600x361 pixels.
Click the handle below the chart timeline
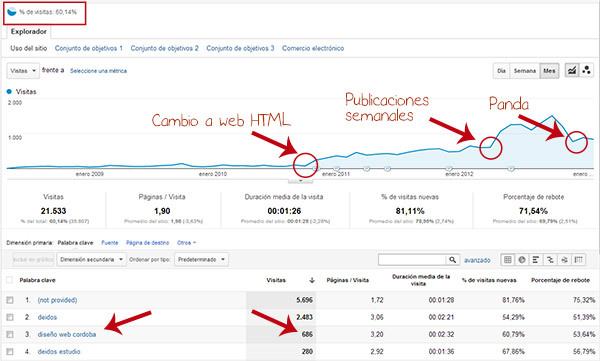point(301,180)
